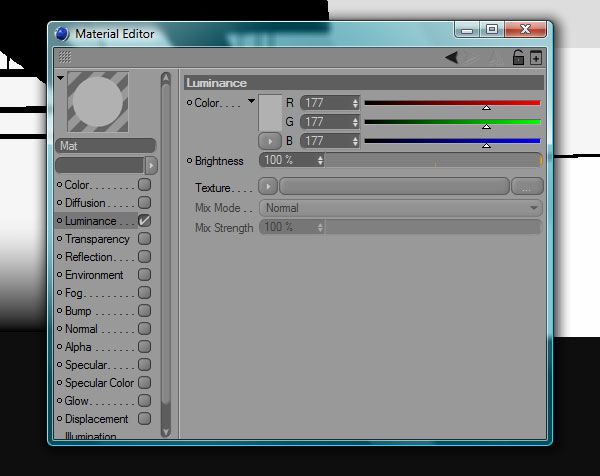The width and height of the screenshot is (600, 476).
Task: Click the long Texture name bar
Action: coord(394,186)
